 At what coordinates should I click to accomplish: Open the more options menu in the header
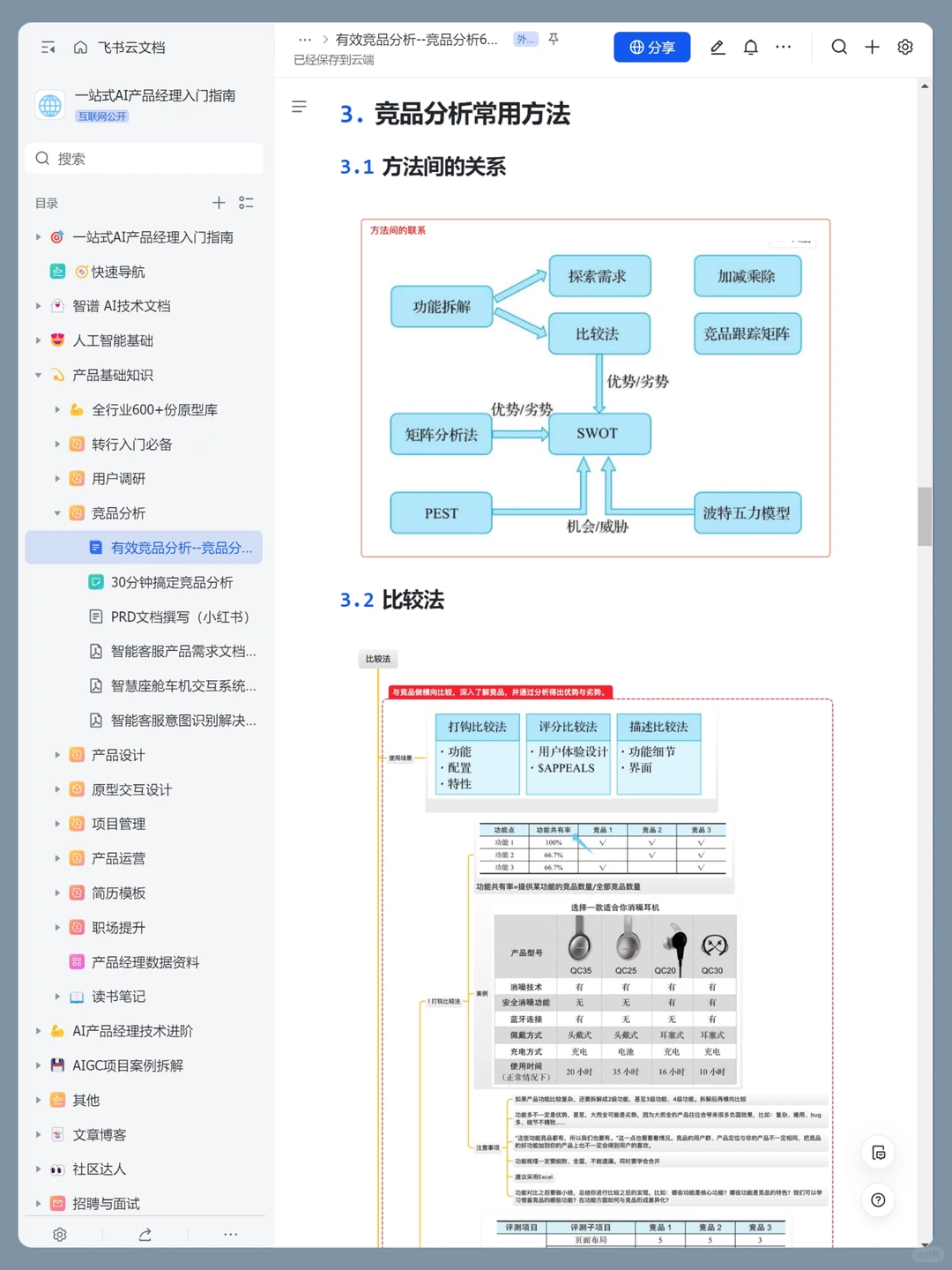point(783,47)
